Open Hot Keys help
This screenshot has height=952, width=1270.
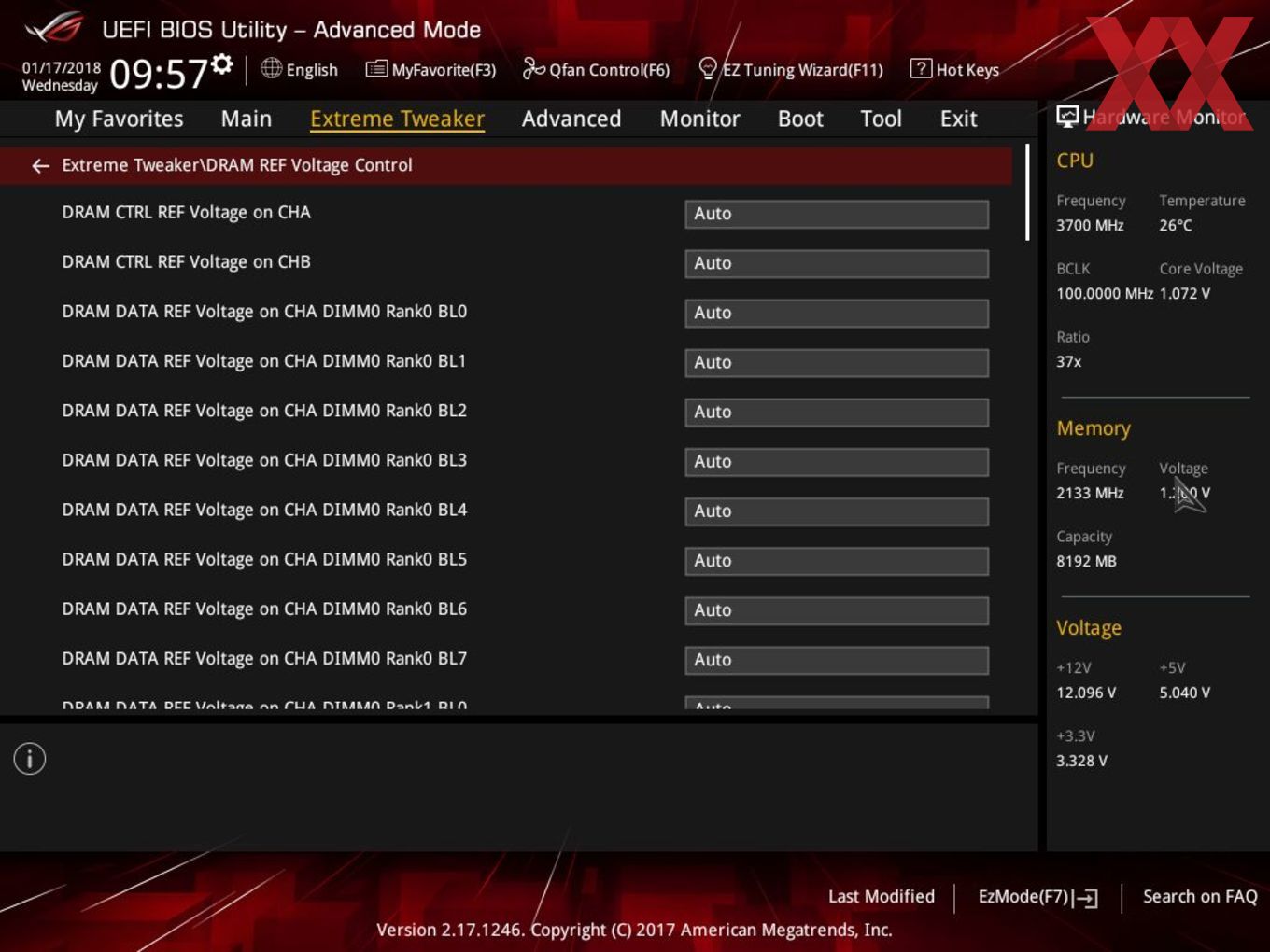point(954,70)
